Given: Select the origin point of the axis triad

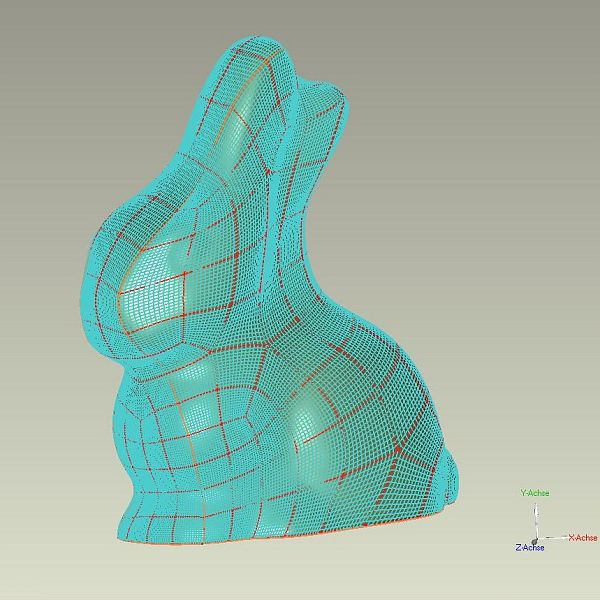Looking at the screenshot, I should tap(536, 539).
